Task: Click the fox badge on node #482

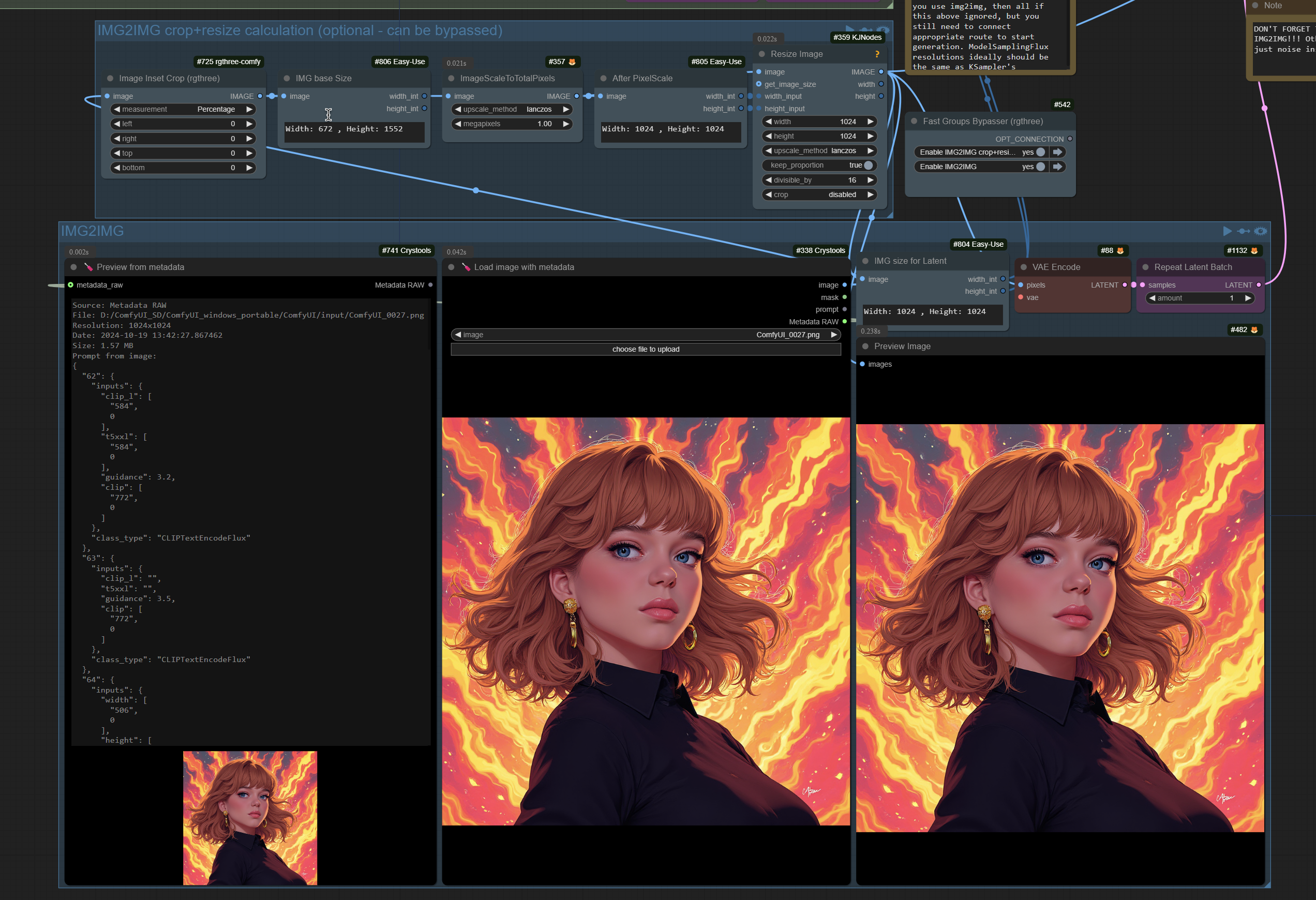Action: pyautogui.click(x=1254, y=329)
